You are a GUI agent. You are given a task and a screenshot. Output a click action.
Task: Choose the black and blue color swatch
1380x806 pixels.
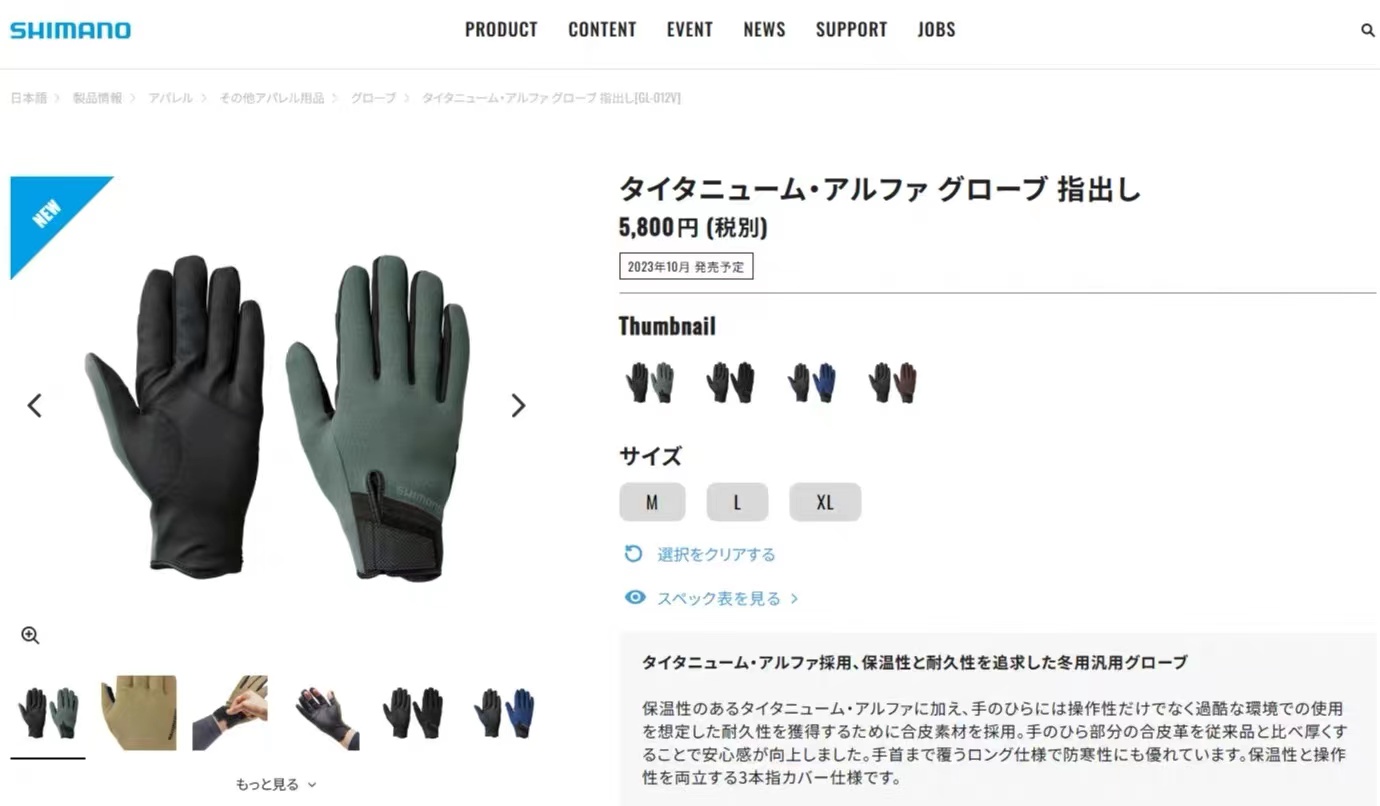click(812, 382)
